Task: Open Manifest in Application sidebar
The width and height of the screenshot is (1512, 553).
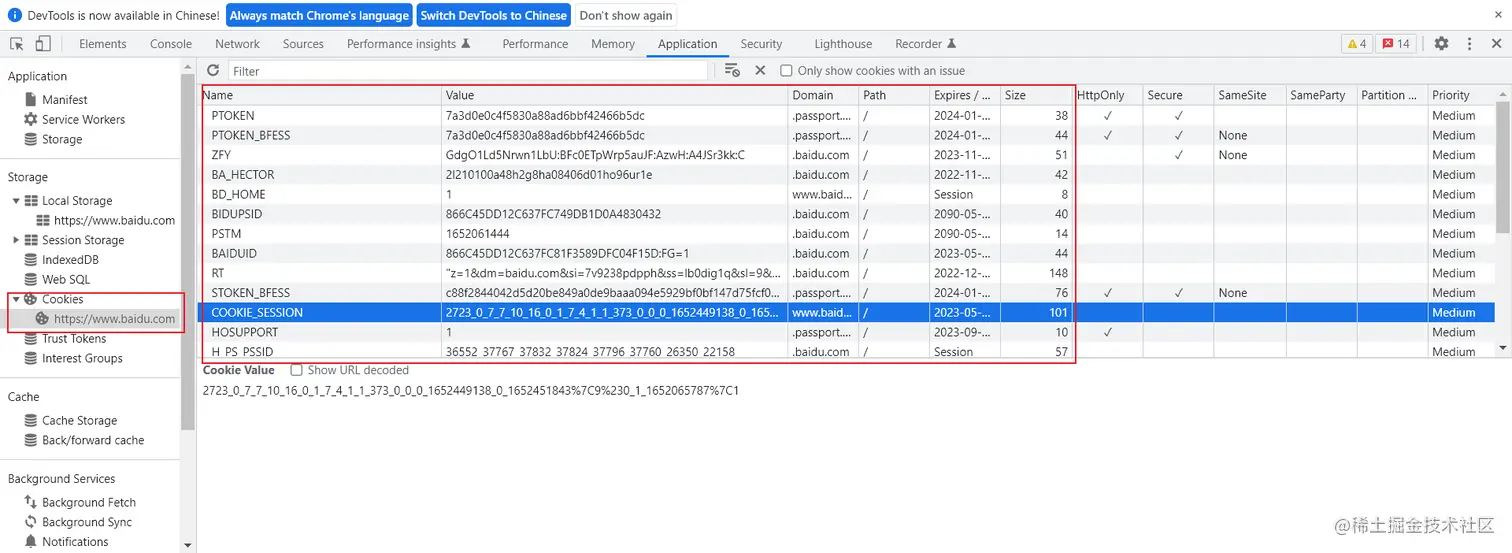Action: (64, 100)
